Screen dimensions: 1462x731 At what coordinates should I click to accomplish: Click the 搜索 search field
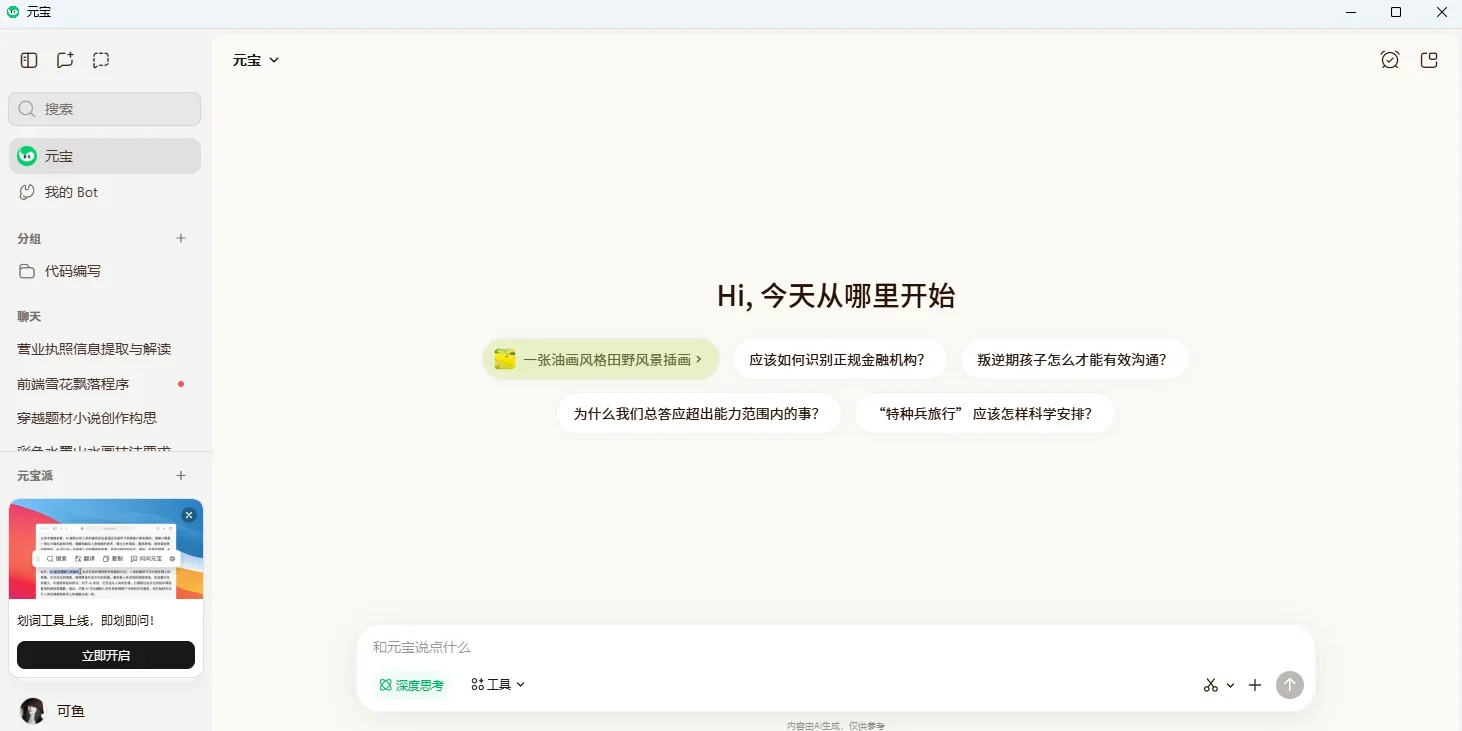pos(104,109)
